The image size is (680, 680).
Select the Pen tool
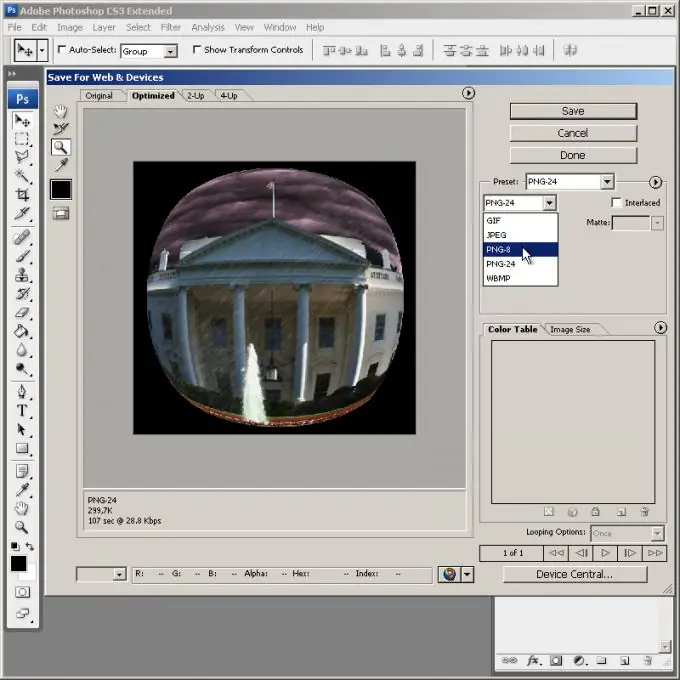(22, 392)
